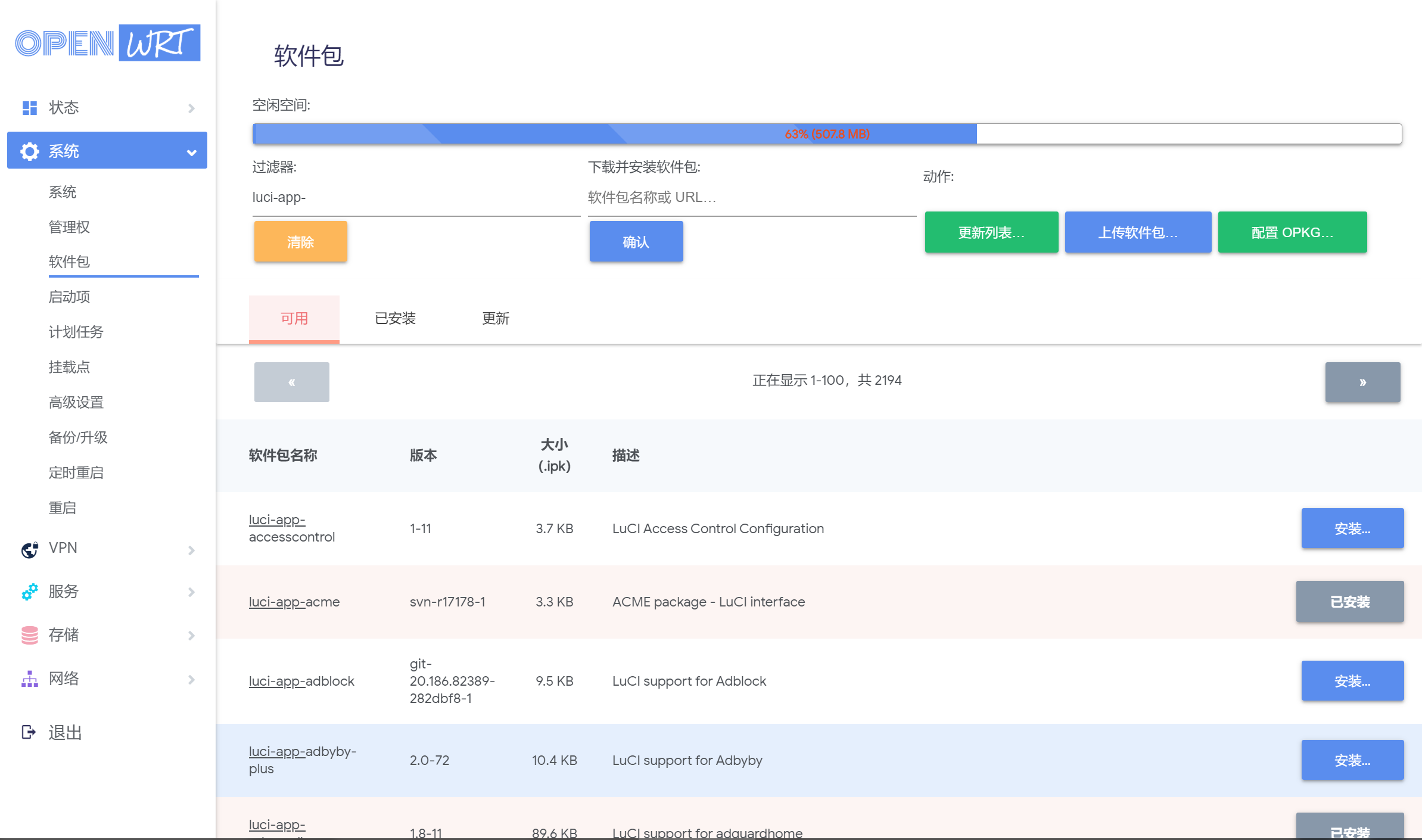Image resolution: width=1422 pixels, height=840 pixels.
Task: Select the 系统 gear icon
Action: [x=29, y=151]
